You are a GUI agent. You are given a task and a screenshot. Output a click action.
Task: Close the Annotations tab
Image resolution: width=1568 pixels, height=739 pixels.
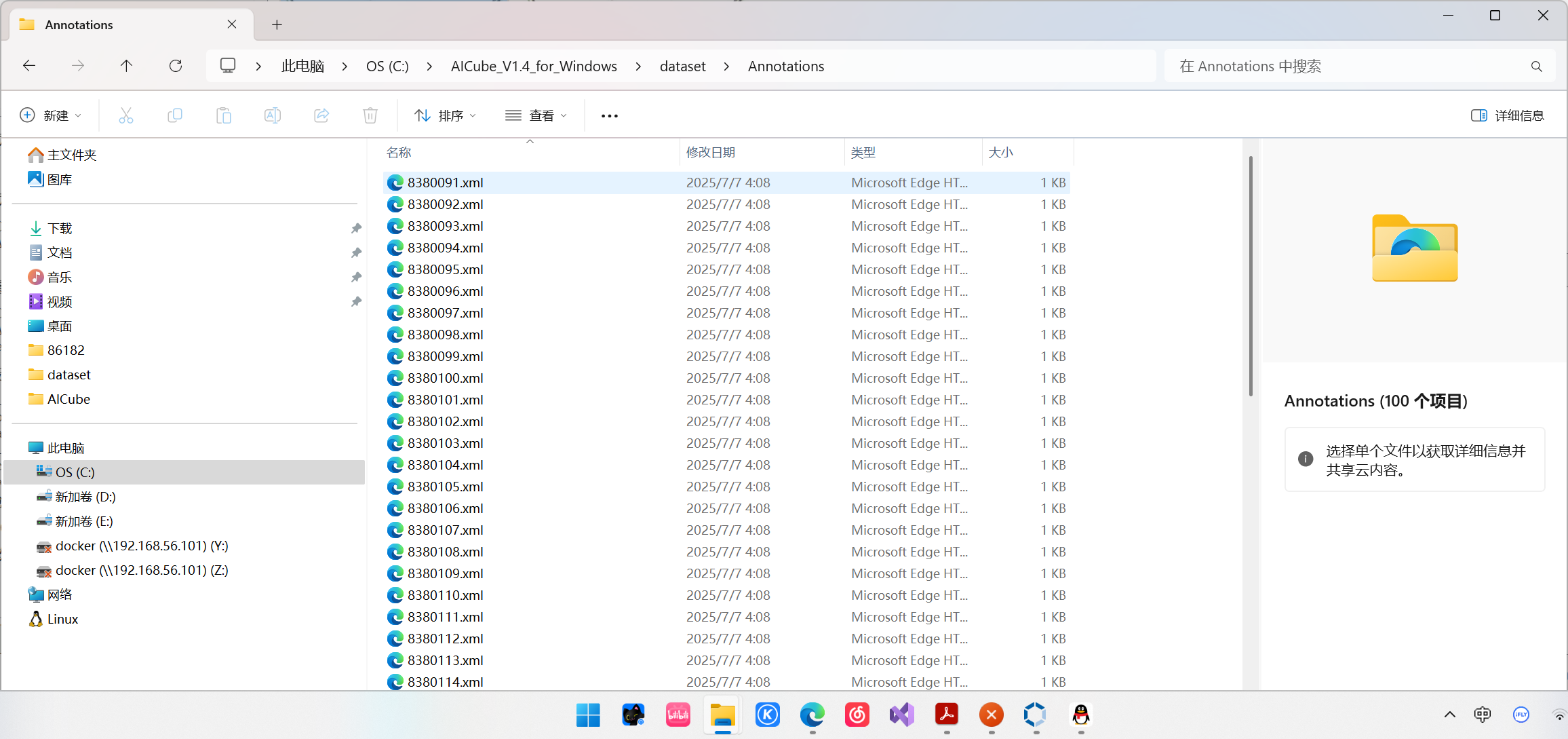(232, 24)
